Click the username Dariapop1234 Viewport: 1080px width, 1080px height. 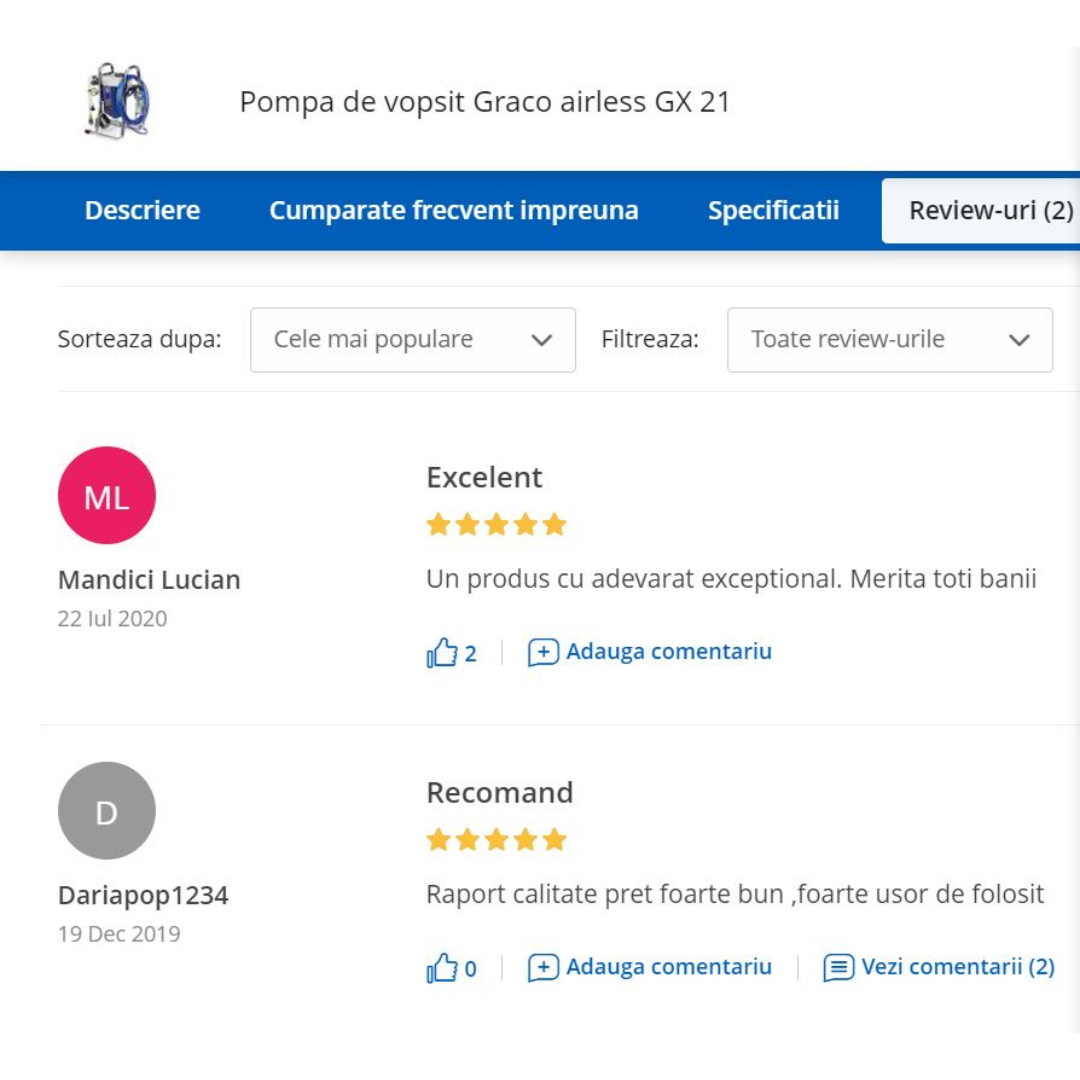pos(143,896)
